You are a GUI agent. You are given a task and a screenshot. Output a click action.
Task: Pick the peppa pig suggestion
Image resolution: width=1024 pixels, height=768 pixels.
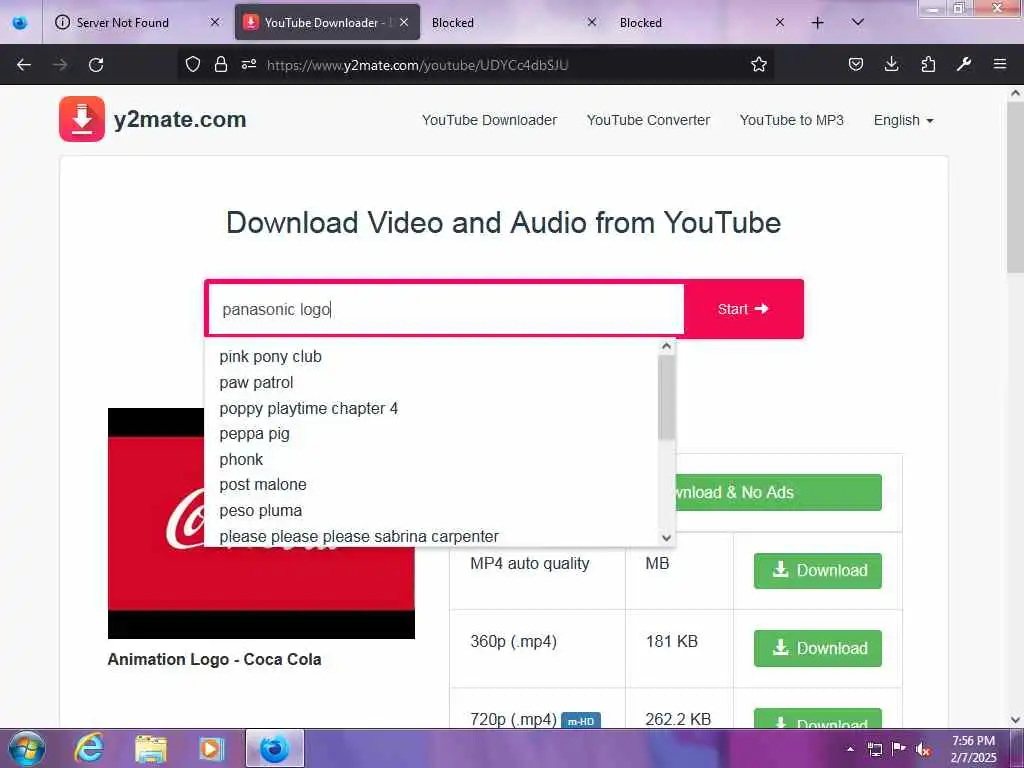point(431,434)
